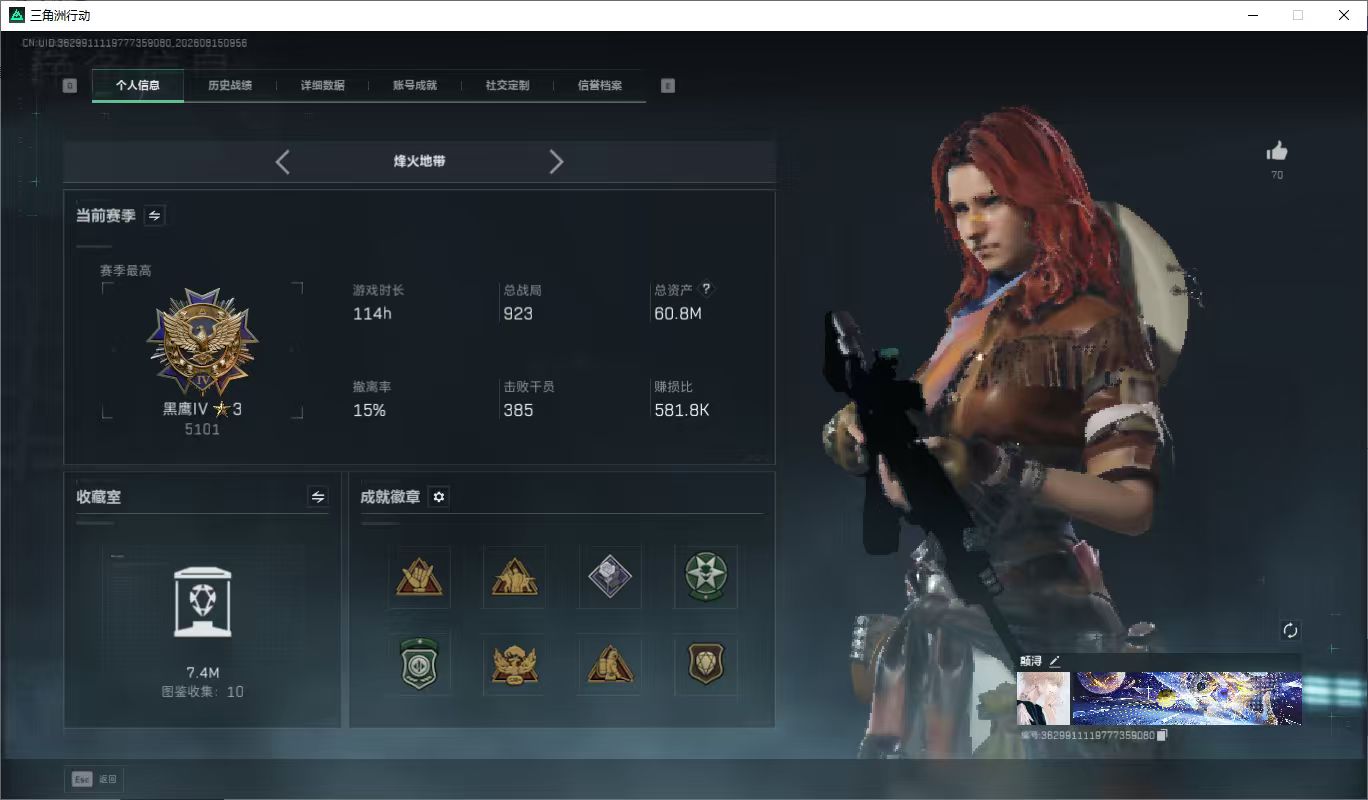Click the help icon beside 总资产
This screenshot has height=800, width=1368.
706,289
